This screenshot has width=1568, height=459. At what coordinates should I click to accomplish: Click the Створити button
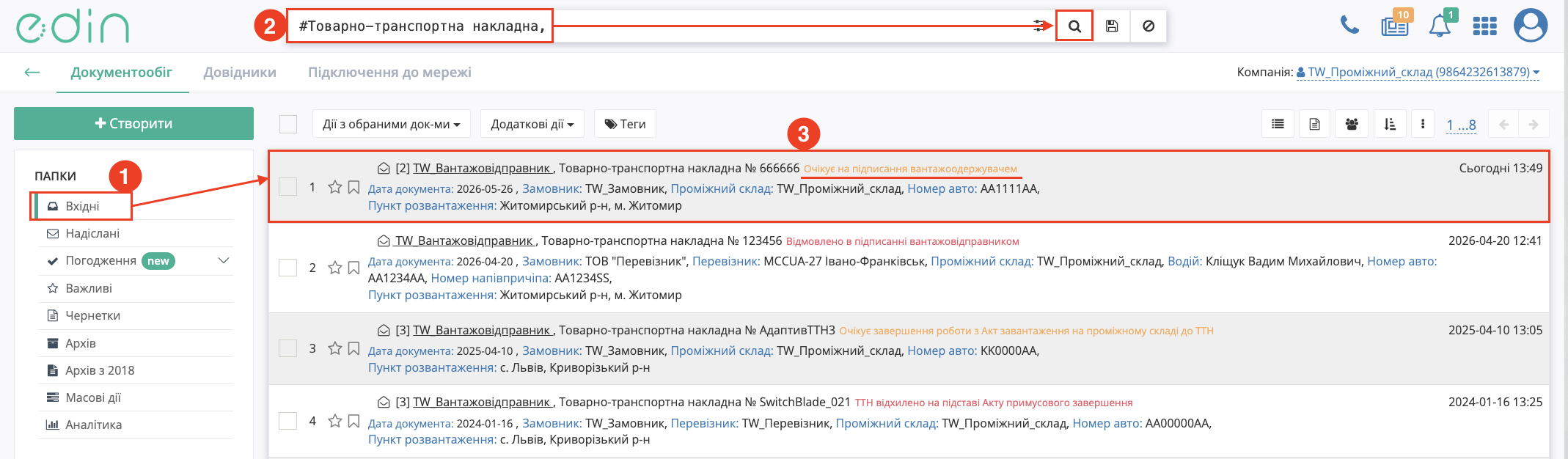tap(133, 123)
